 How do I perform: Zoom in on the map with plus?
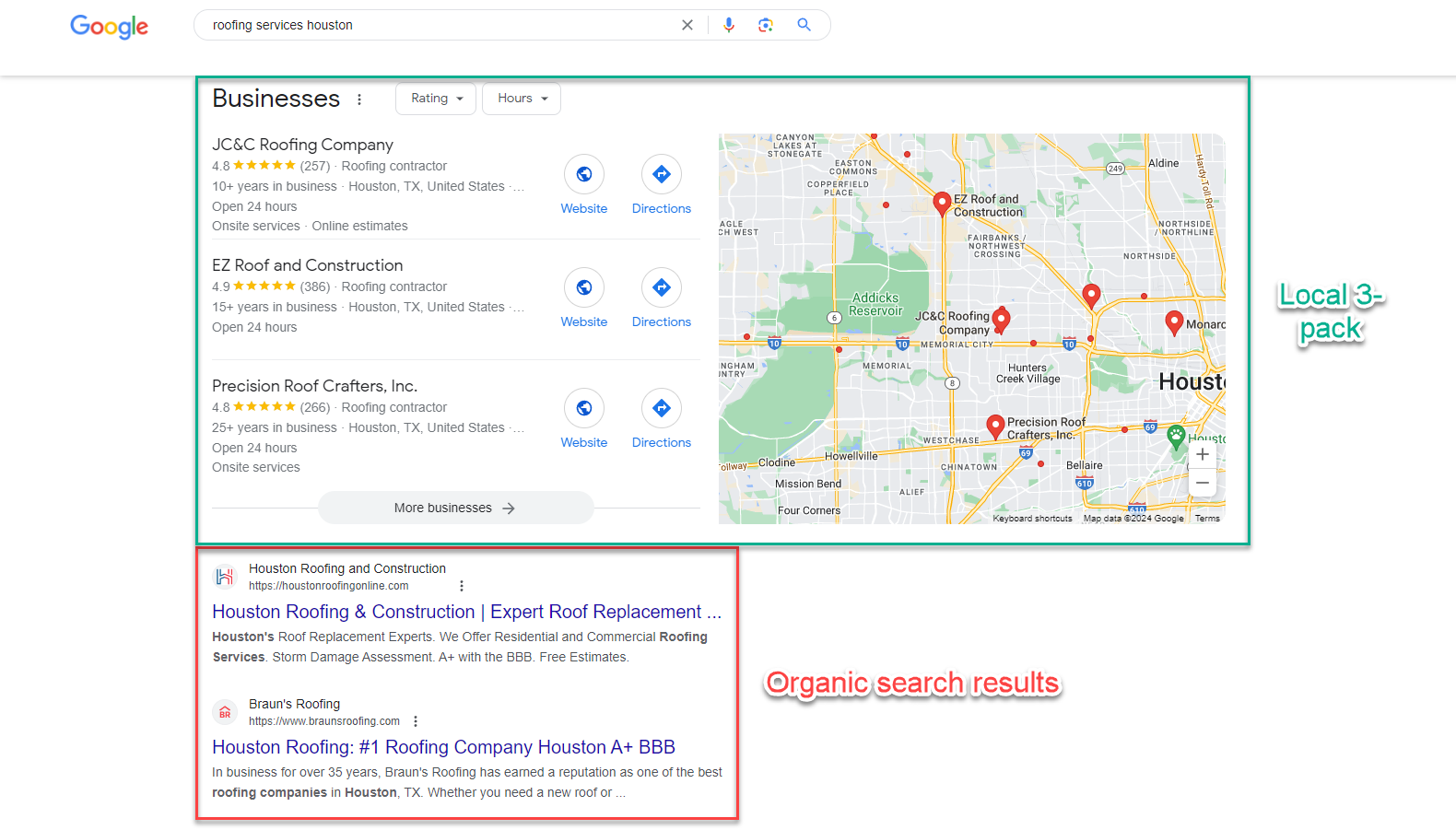point(1203,454)
